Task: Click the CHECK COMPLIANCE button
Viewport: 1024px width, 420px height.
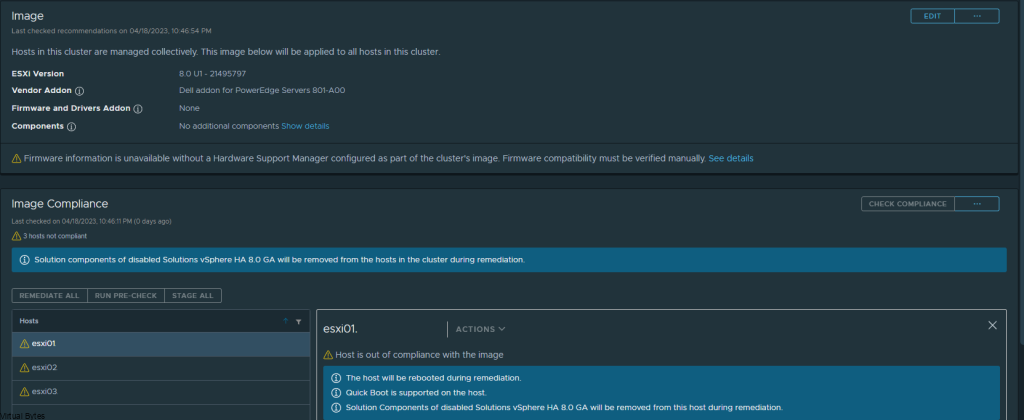Action: pos(908,204)
